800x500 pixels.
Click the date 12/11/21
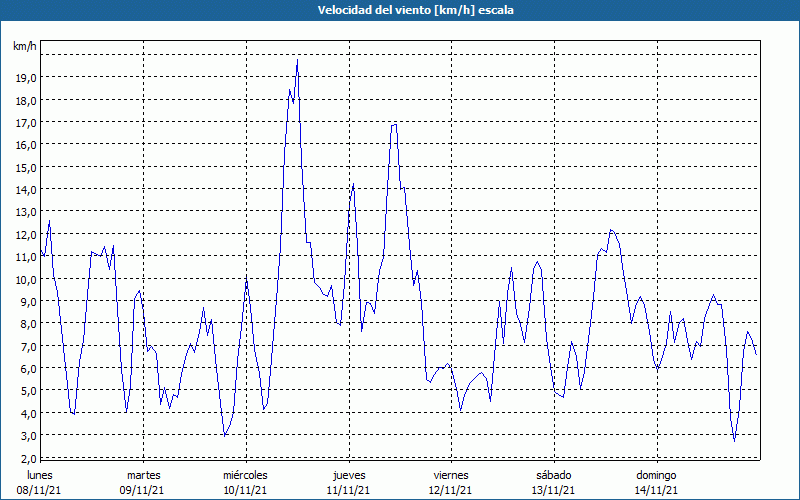451,490
